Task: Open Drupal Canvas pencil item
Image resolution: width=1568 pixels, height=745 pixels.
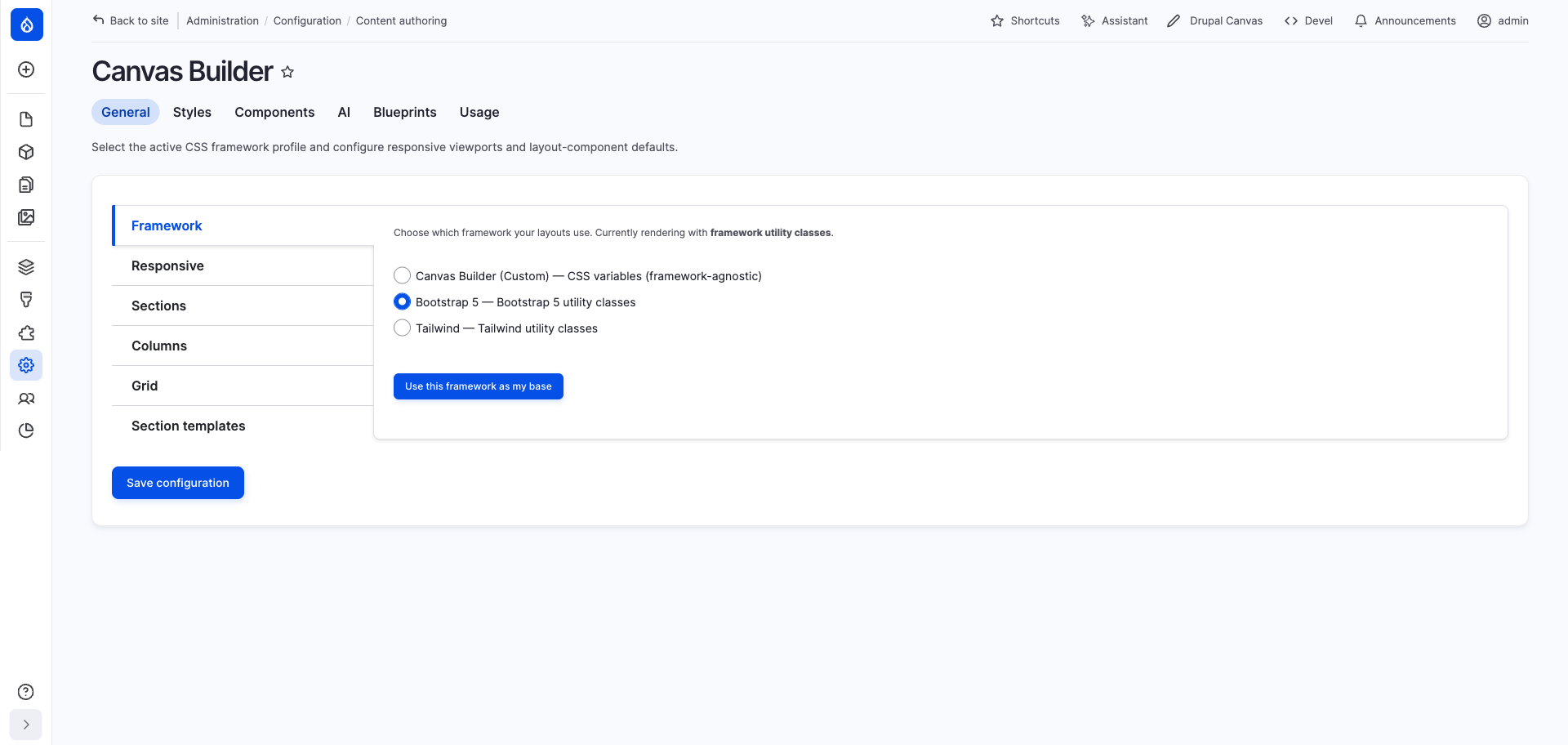Action: click(x=1214, y=21)
